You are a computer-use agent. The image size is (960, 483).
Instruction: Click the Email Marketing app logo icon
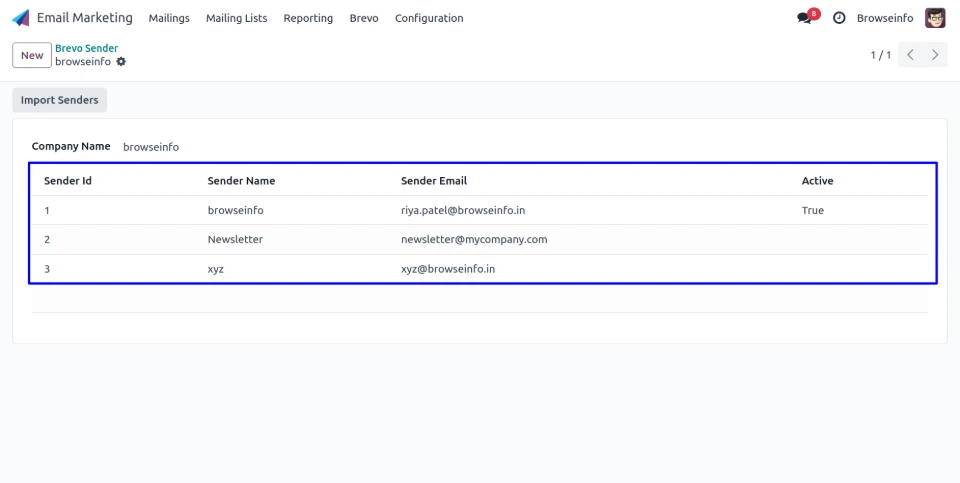(21, 18)
